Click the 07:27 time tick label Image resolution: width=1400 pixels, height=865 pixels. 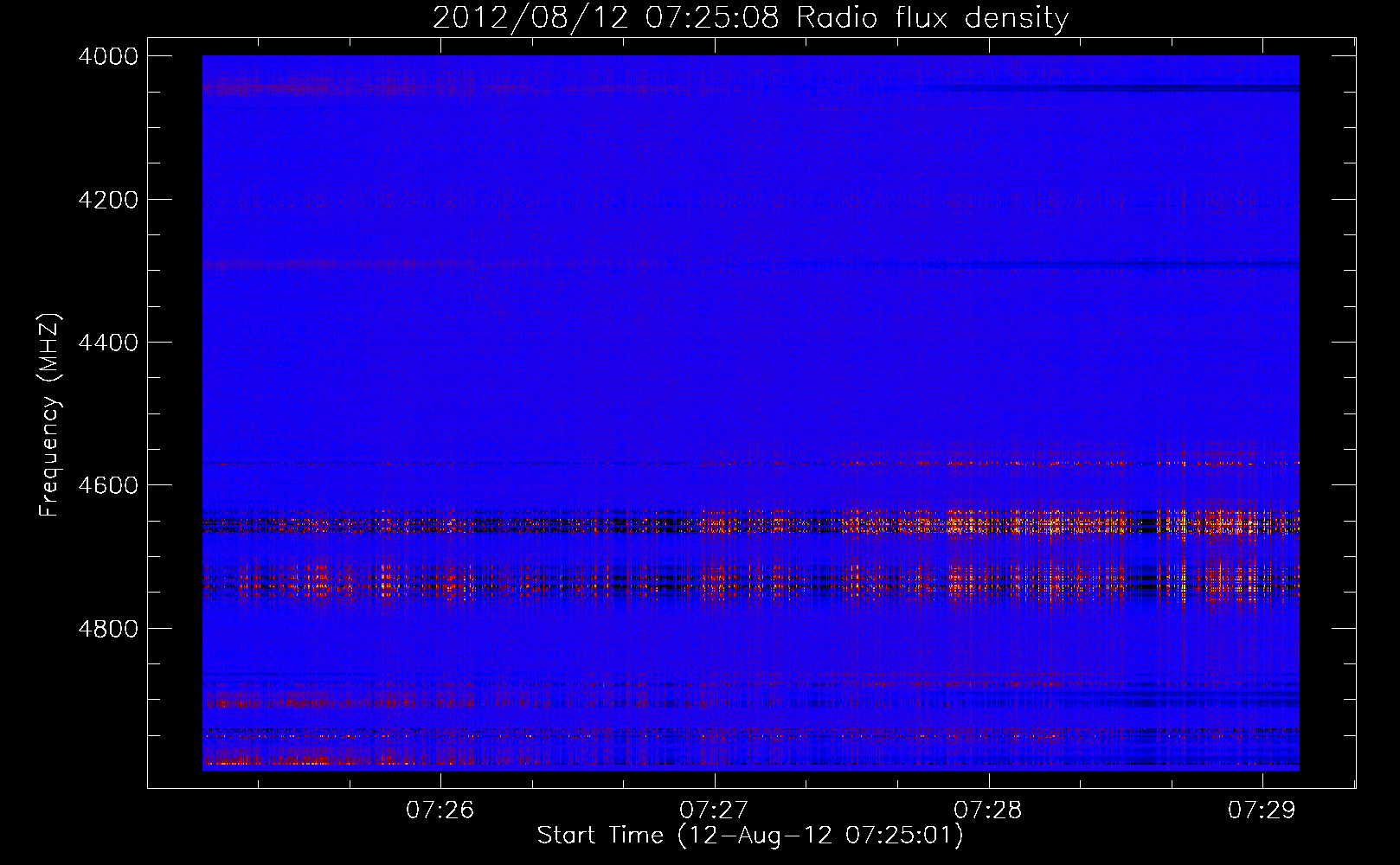pyautogui.click(x=714, y=810)
